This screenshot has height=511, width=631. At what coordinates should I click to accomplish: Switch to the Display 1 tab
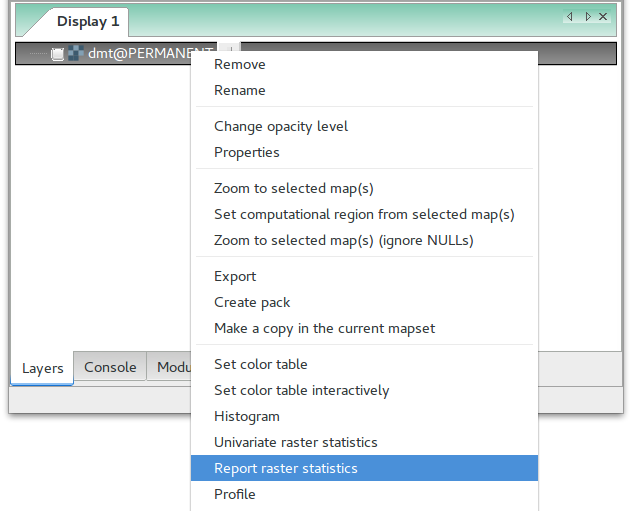pos(88,21)
